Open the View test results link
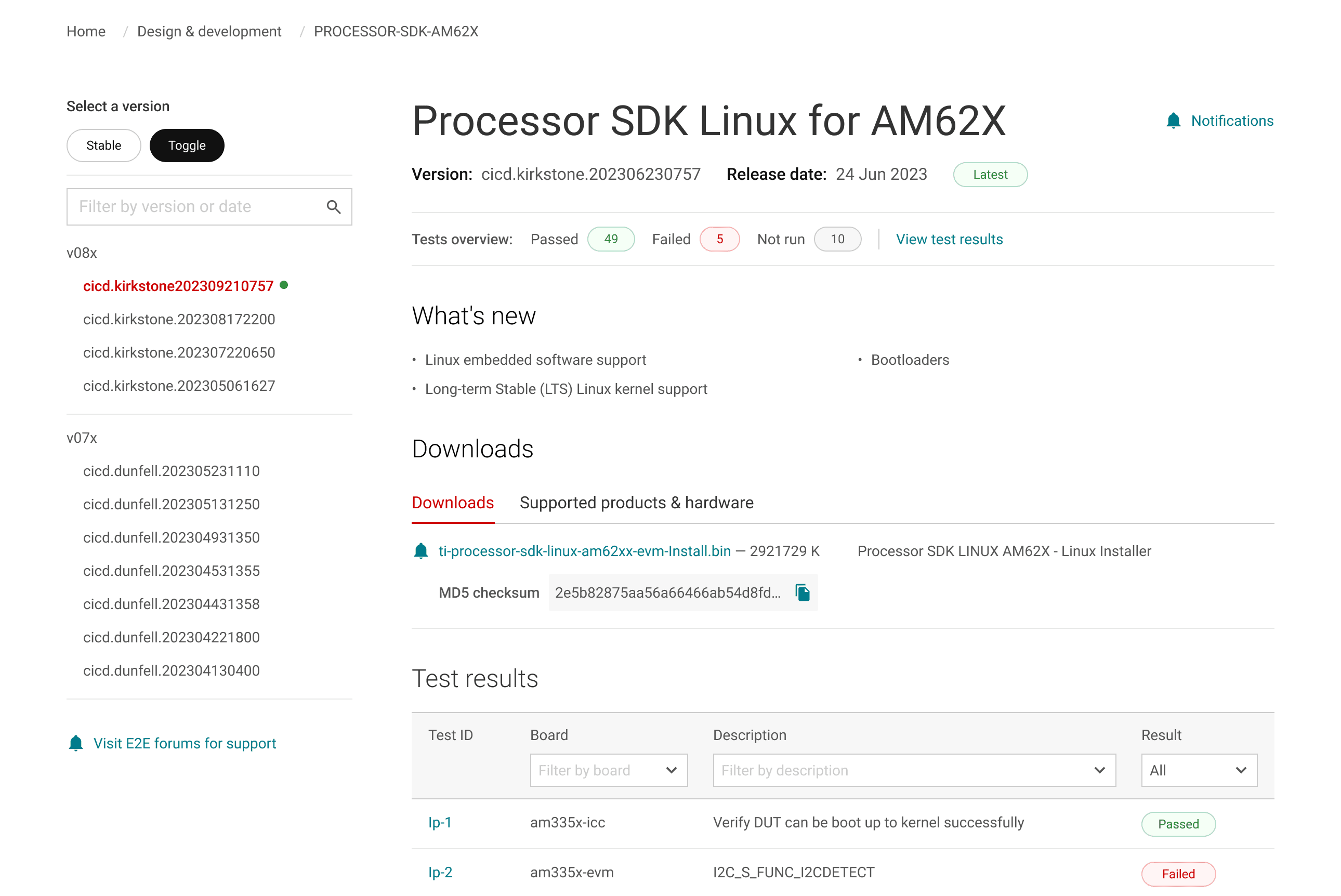 (949, 239)
